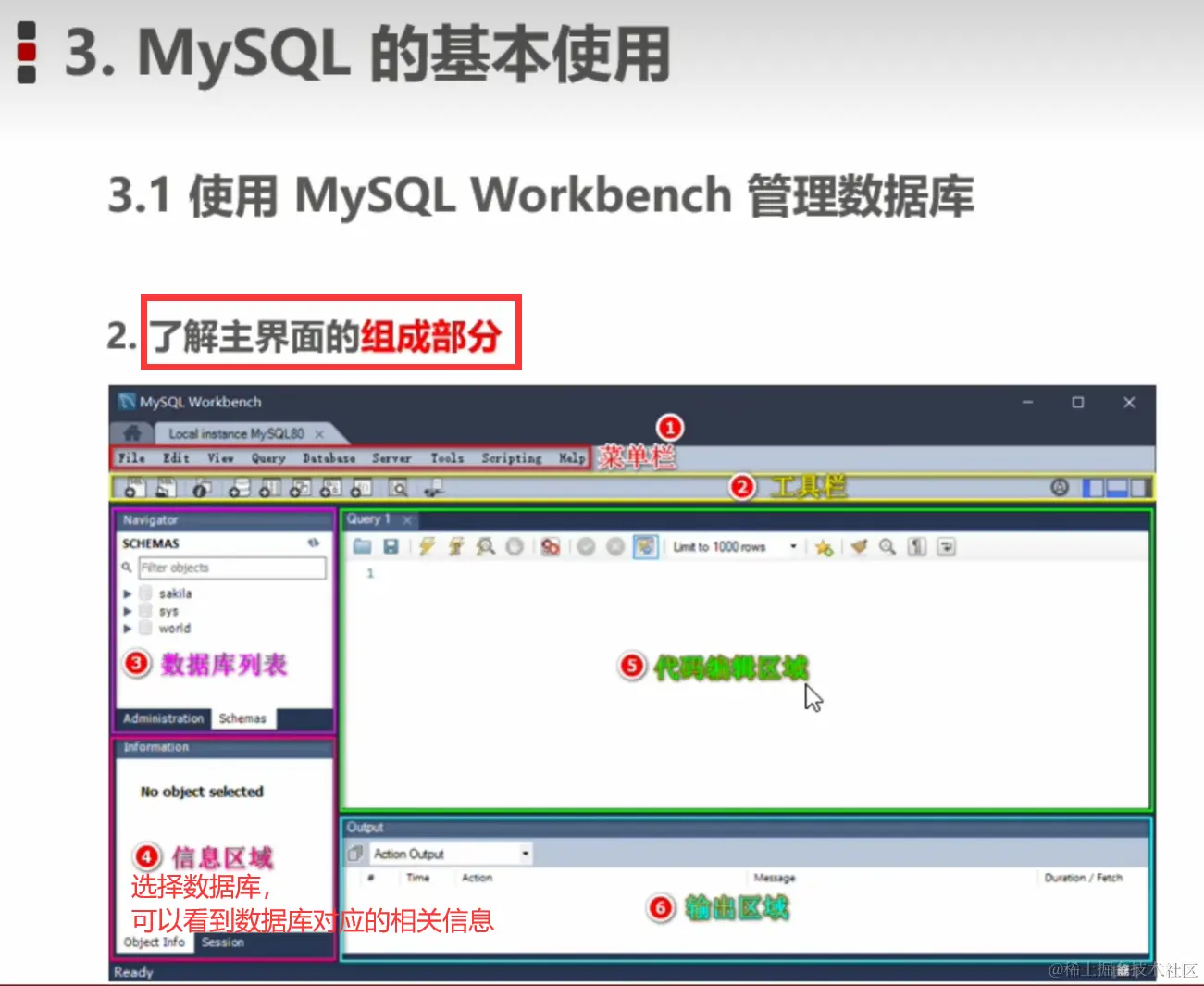
Task: Open the File menu
Action: tap(131, 457)
